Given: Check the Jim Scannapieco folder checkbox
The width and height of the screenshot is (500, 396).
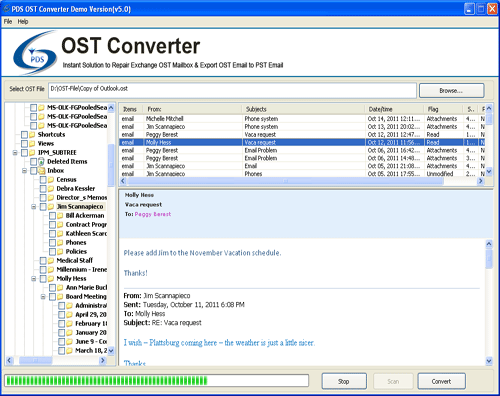Looking at the screenshot, I should click(43, 207).
